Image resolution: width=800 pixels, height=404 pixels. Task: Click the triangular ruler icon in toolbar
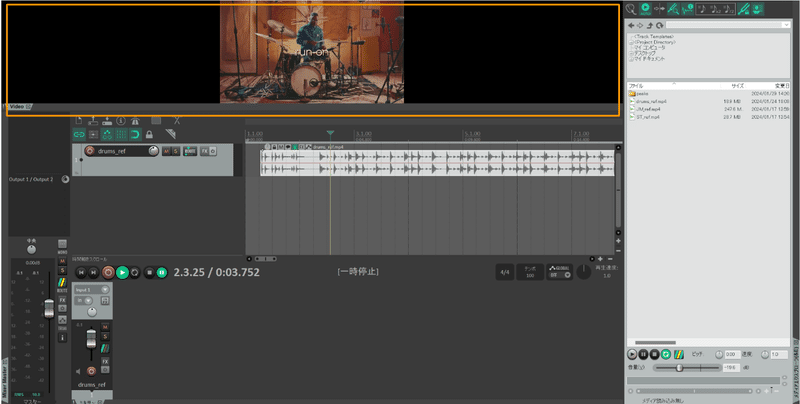pyautogui.click(x=171, y=134)
